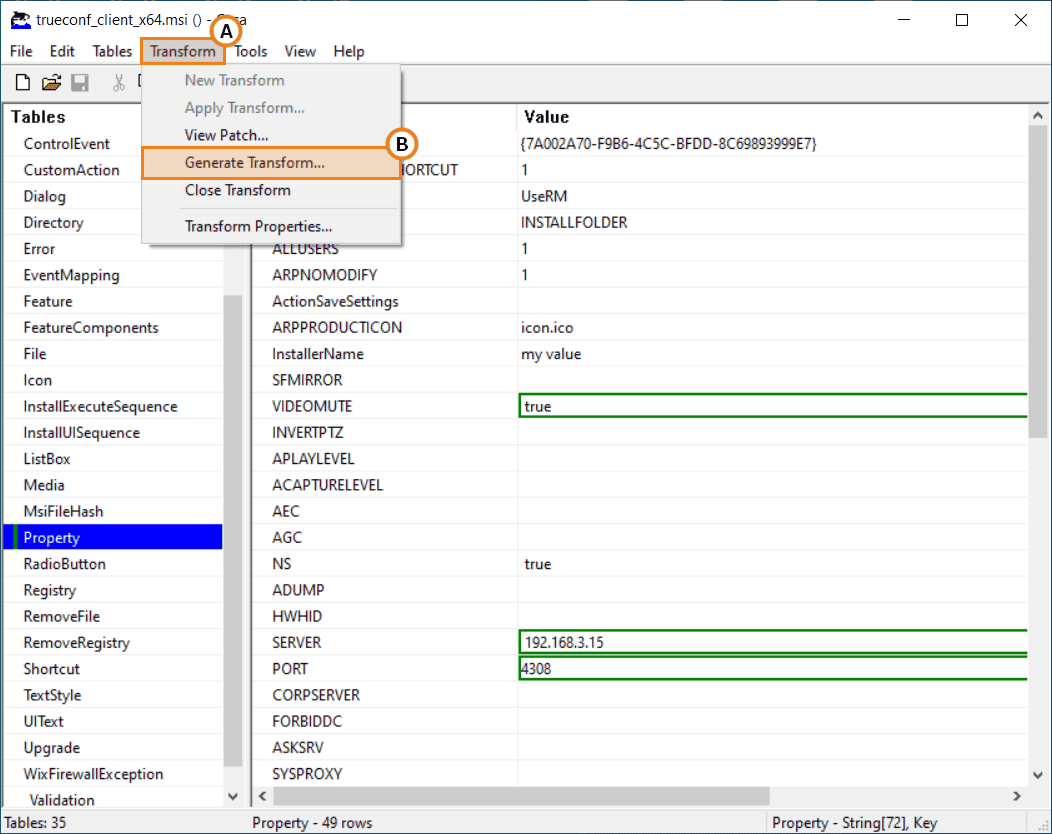Click the Tables list header
Image resolution: width=1052 pixels, height=834 pixels.
point(38,117)
